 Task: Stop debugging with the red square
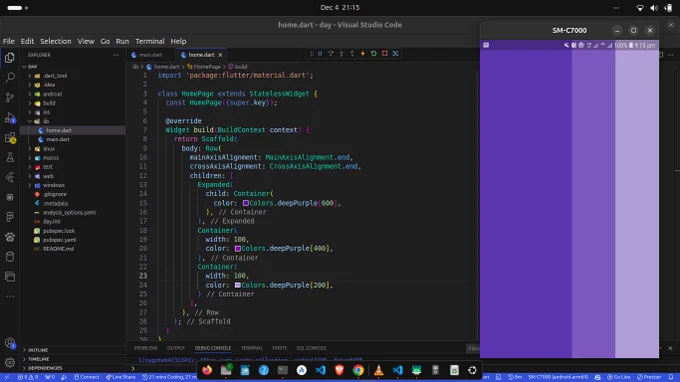click(384, 54)
